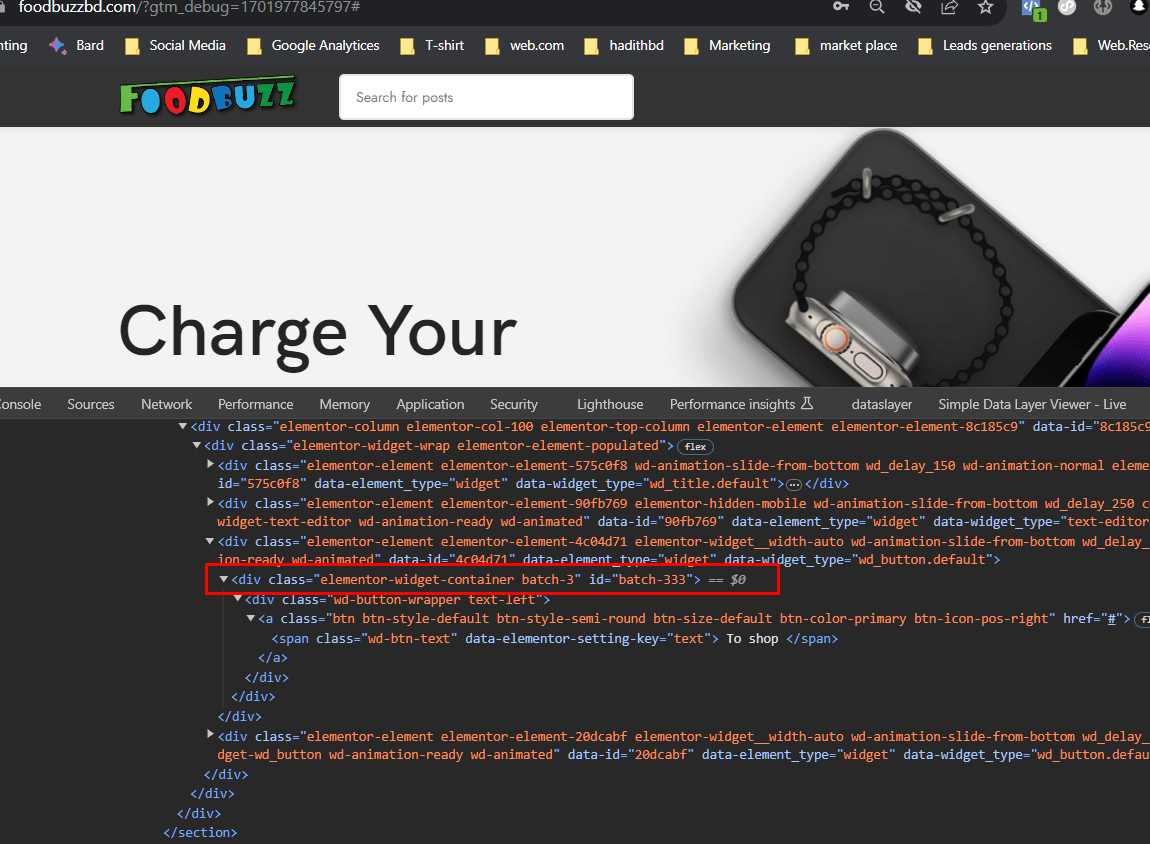The height and width of the screenshot is (844, 1150).
Task: Collapse the wd-button-wrapper text-left div
Action: [238, 599]
